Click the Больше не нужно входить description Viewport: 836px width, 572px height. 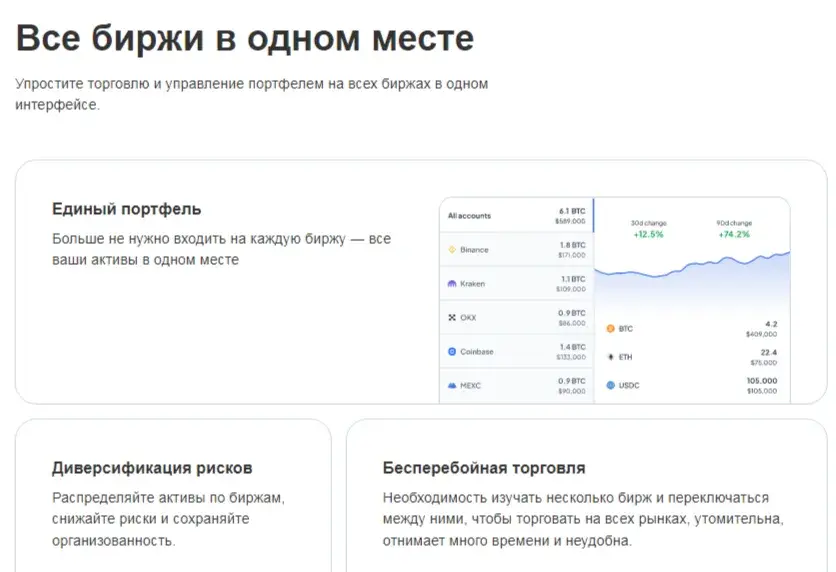(221, 249)
